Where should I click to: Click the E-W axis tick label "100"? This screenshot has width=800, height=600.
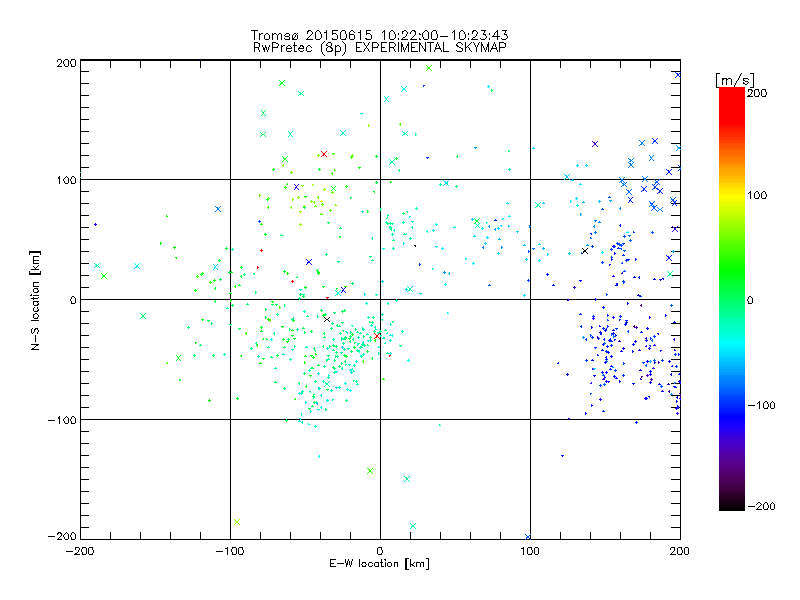pos(530,551)
